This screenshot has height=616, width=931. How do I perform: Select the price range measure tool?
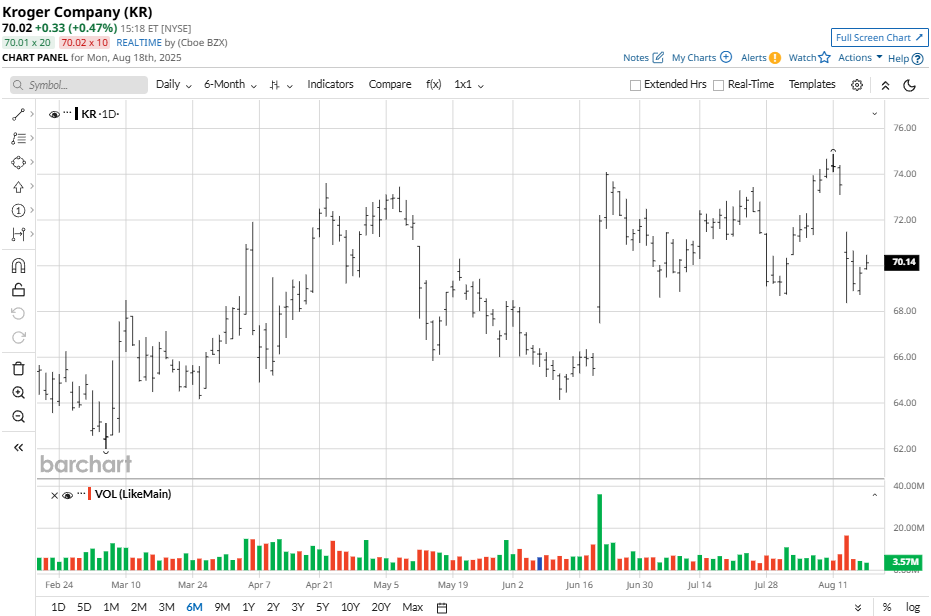coord(18,234)
